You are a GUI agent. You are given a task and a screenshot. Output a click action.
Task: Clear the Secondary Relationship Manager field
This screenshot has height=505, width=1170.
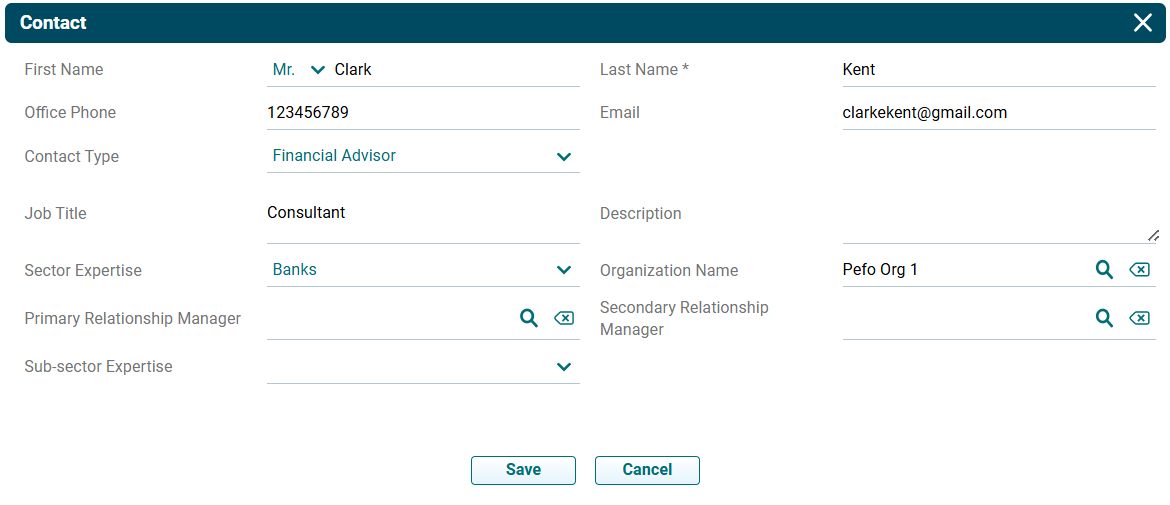coord(1139,318)
